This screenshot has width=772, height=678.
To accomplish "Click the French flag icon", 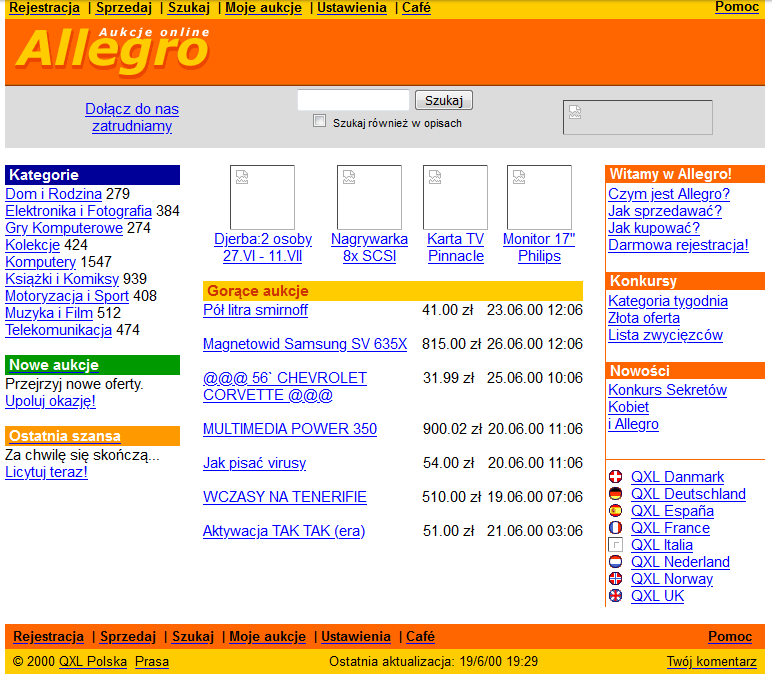I will [615, 527].
